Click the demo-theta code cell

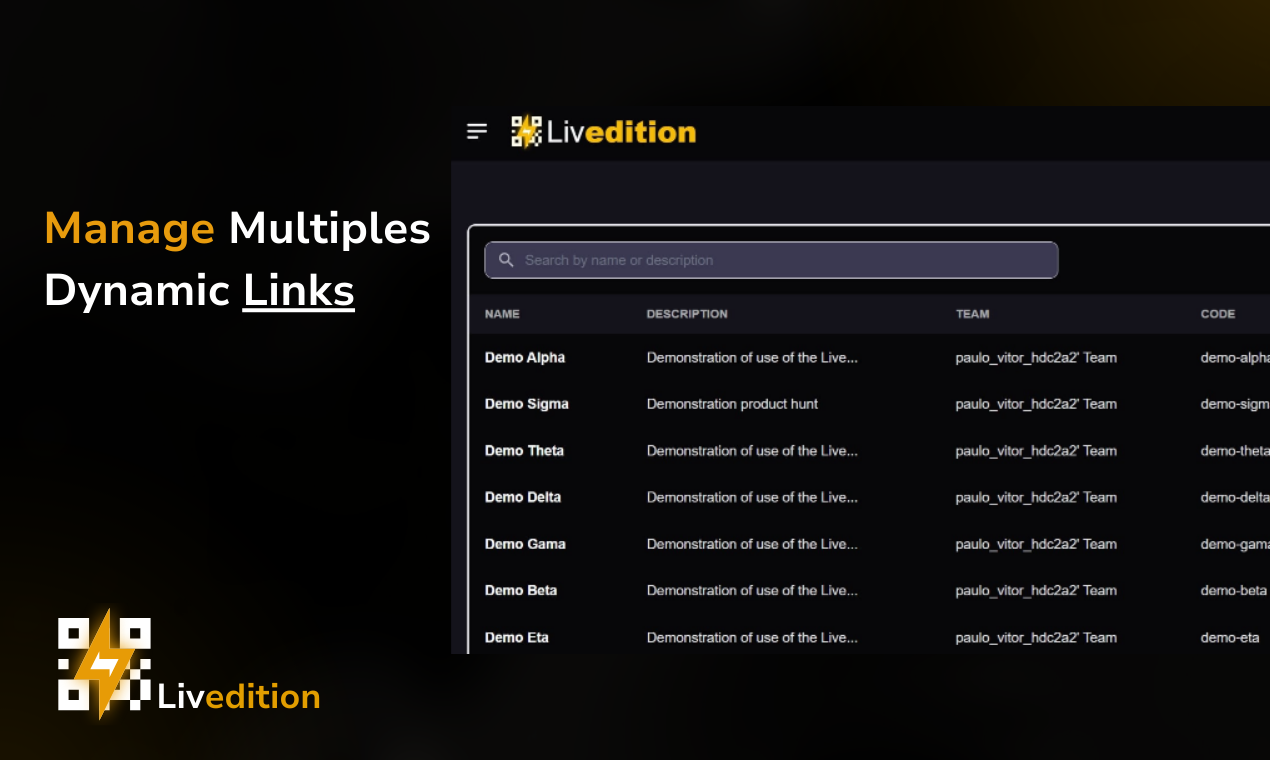coord(1235,451)
